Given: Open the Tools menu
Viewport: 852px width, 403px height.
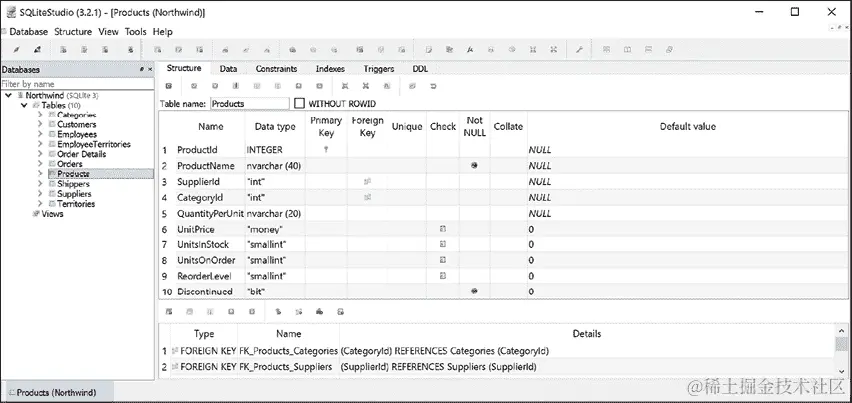Looking at the screenshot, I should coord(136,32).
